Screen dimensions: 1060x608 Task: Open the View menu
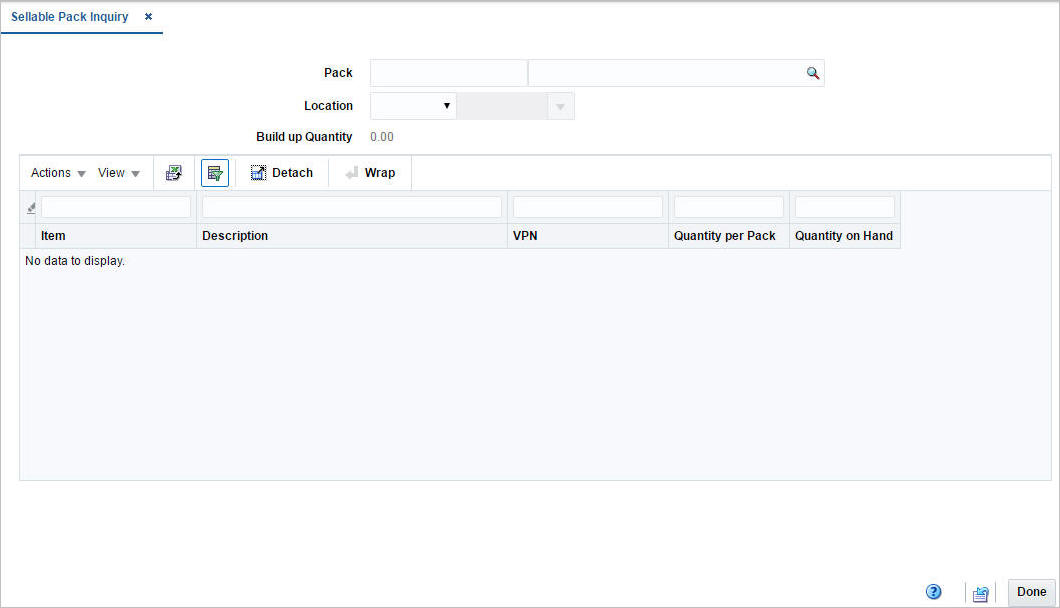(x=113, y=172)
